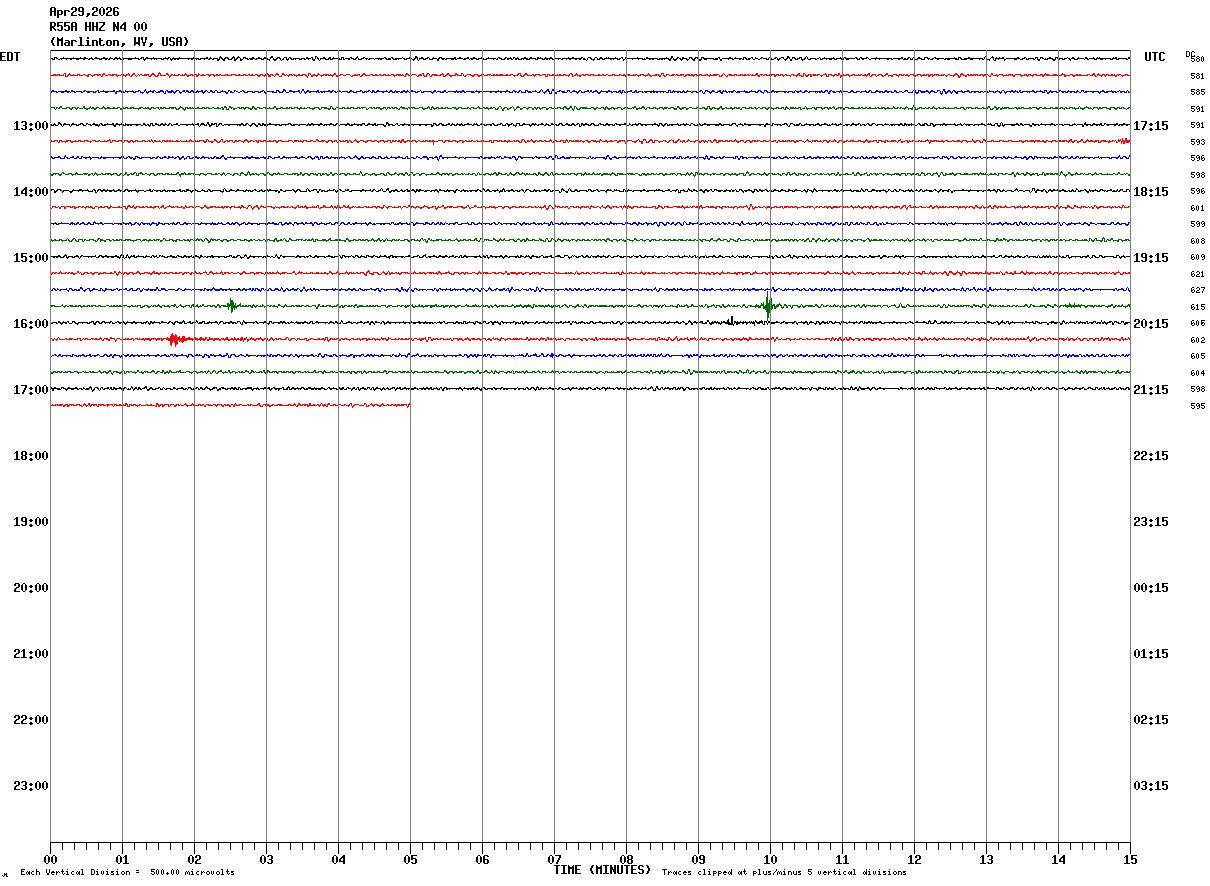This screenshot has width=1210, height=886.
Task: Click the '14:00' EDT time label
Action: click(x=30, y=192)
